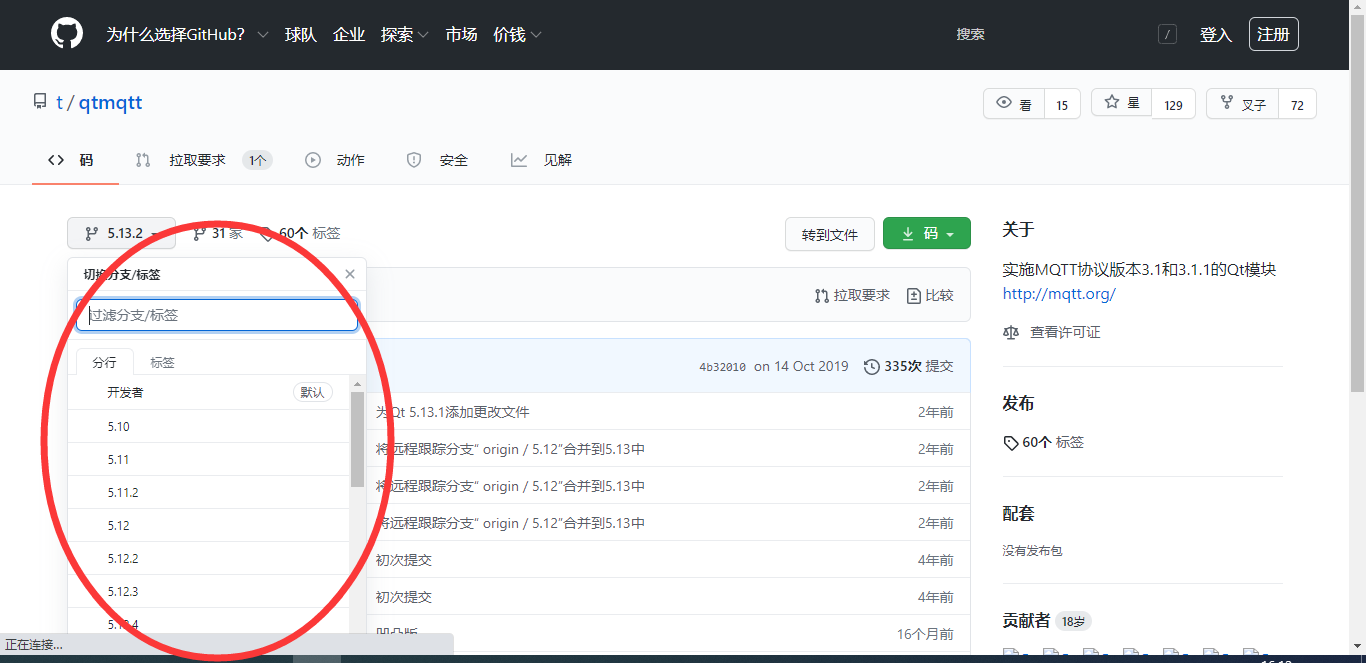Select the 分行 branches tab in popup
This screenshot has height=663, width=1366.
(x=104, y=362)
